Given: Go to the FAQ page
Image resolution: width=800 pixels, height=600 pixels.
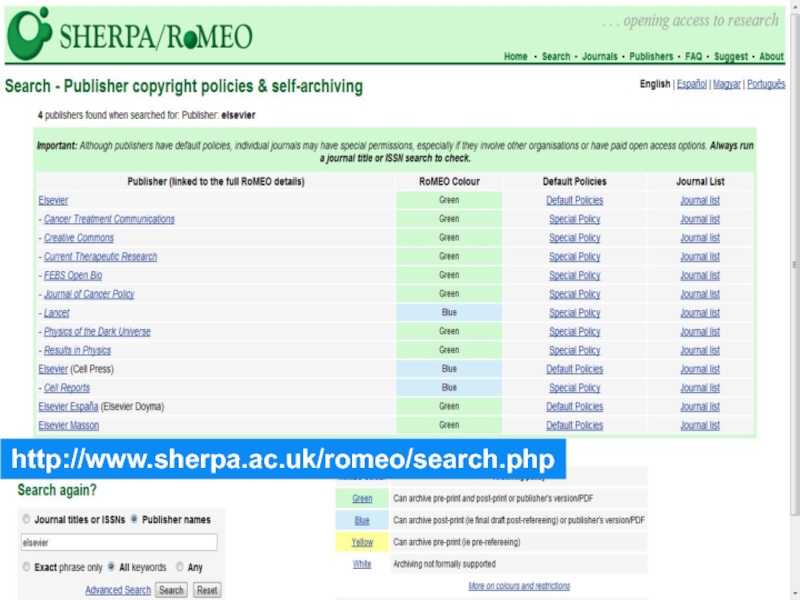Looking at the screenshot, I should (693, 57).
